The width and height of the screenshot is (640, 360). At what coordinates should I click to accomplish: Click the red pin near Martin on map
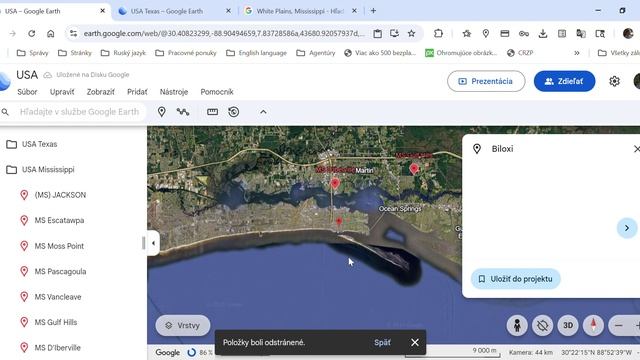click(335, 183)
